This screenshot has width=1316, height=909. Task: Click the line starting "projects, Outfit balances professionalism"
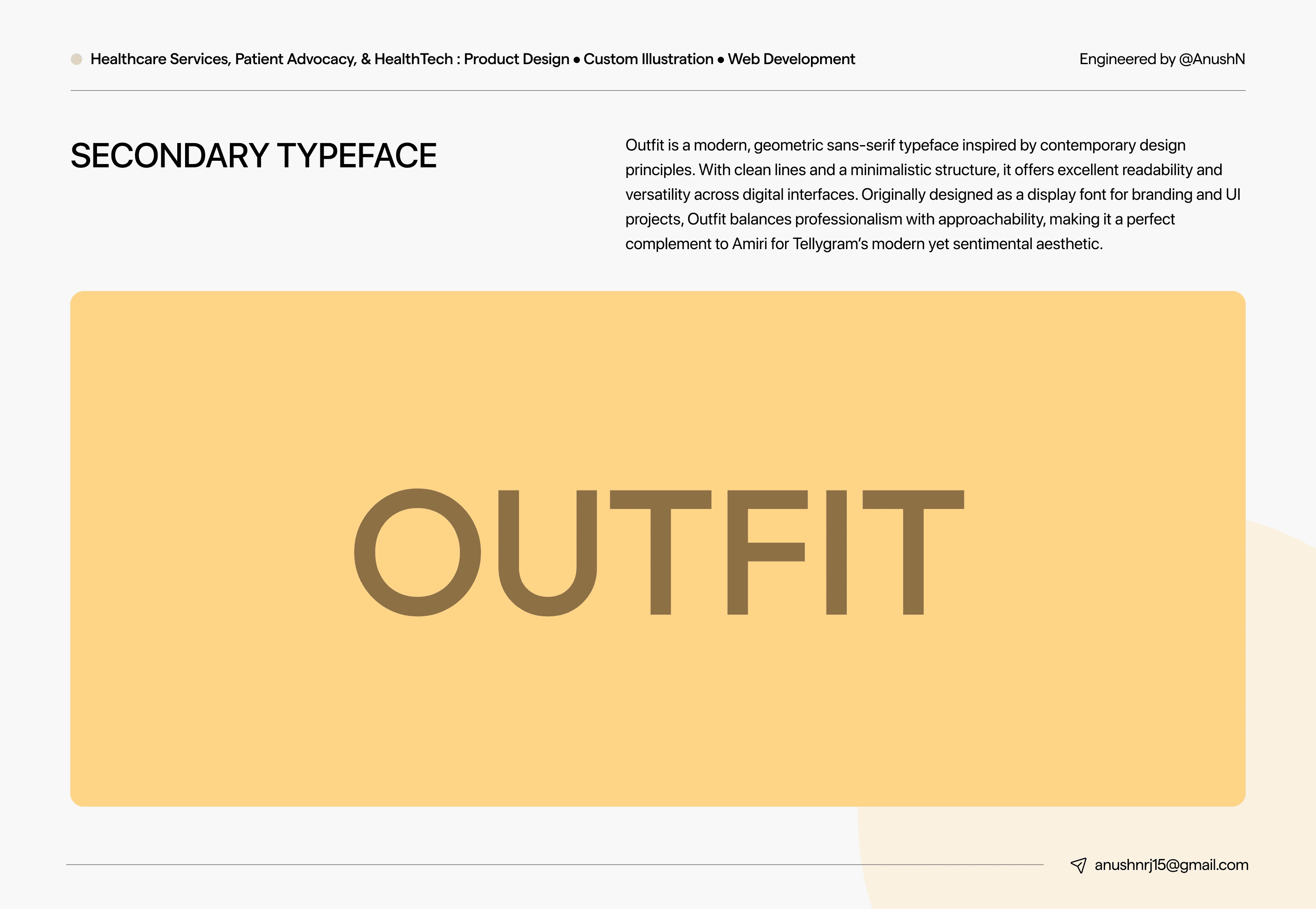pyautogui.click(x=900, y=219)
